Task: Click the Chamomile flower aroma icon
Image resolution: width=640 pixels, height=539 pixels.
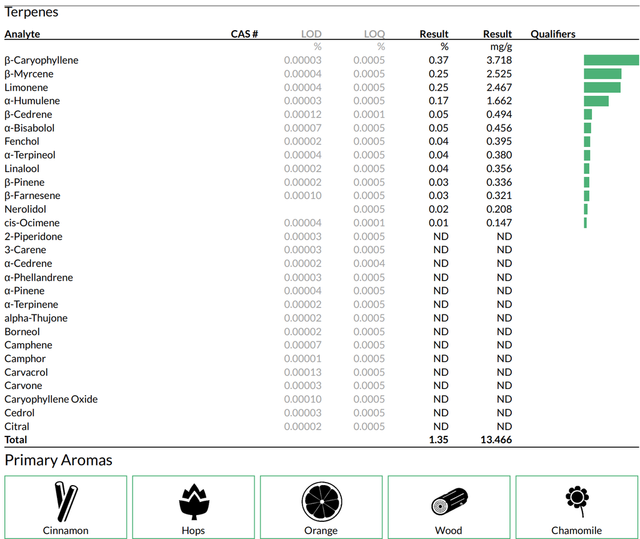Action: pos(577,501)
